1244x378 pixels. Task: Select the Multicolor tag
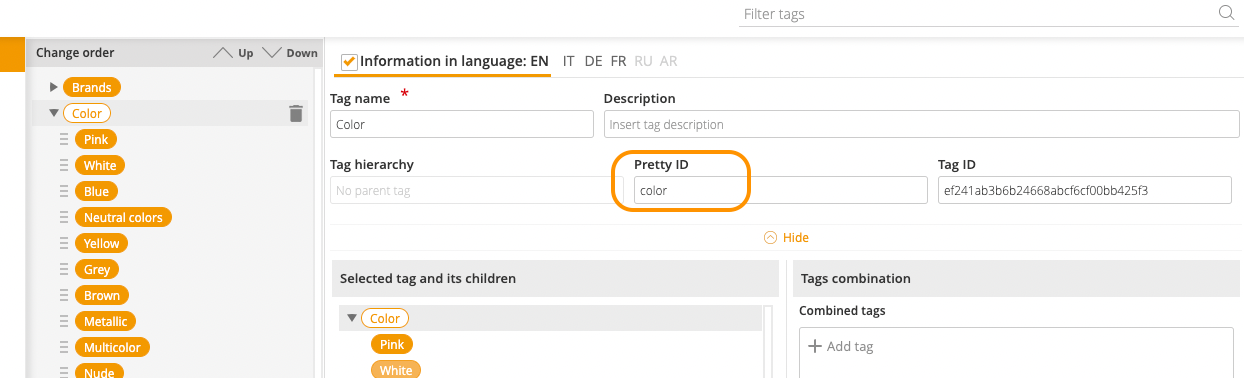tap(112, 348)
